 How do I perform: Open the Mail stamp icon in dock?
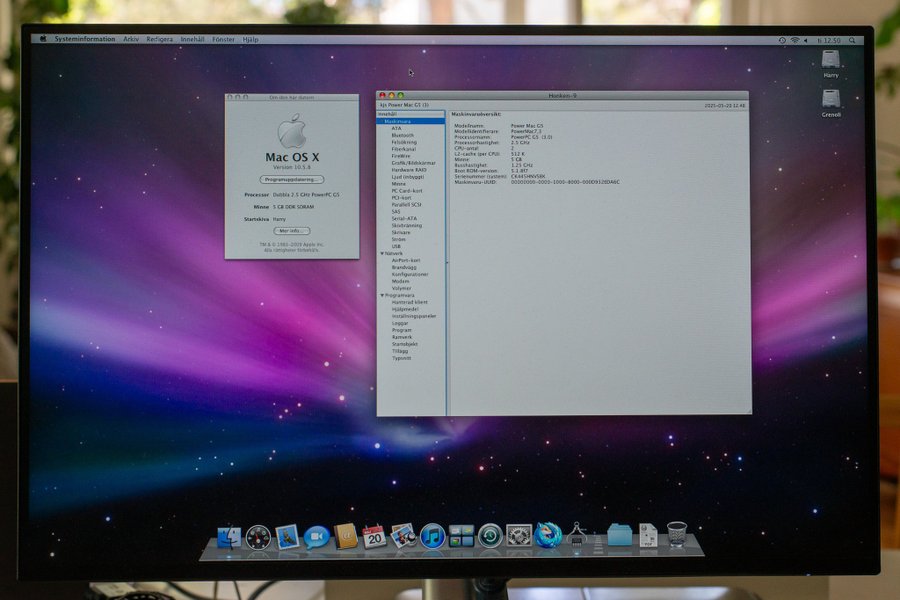287,537
